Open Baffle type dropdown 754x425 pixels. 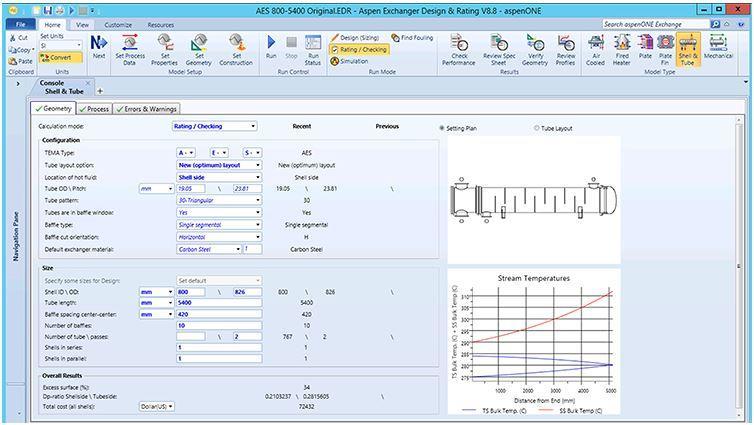pyautogui.click(x=219, y=225)
